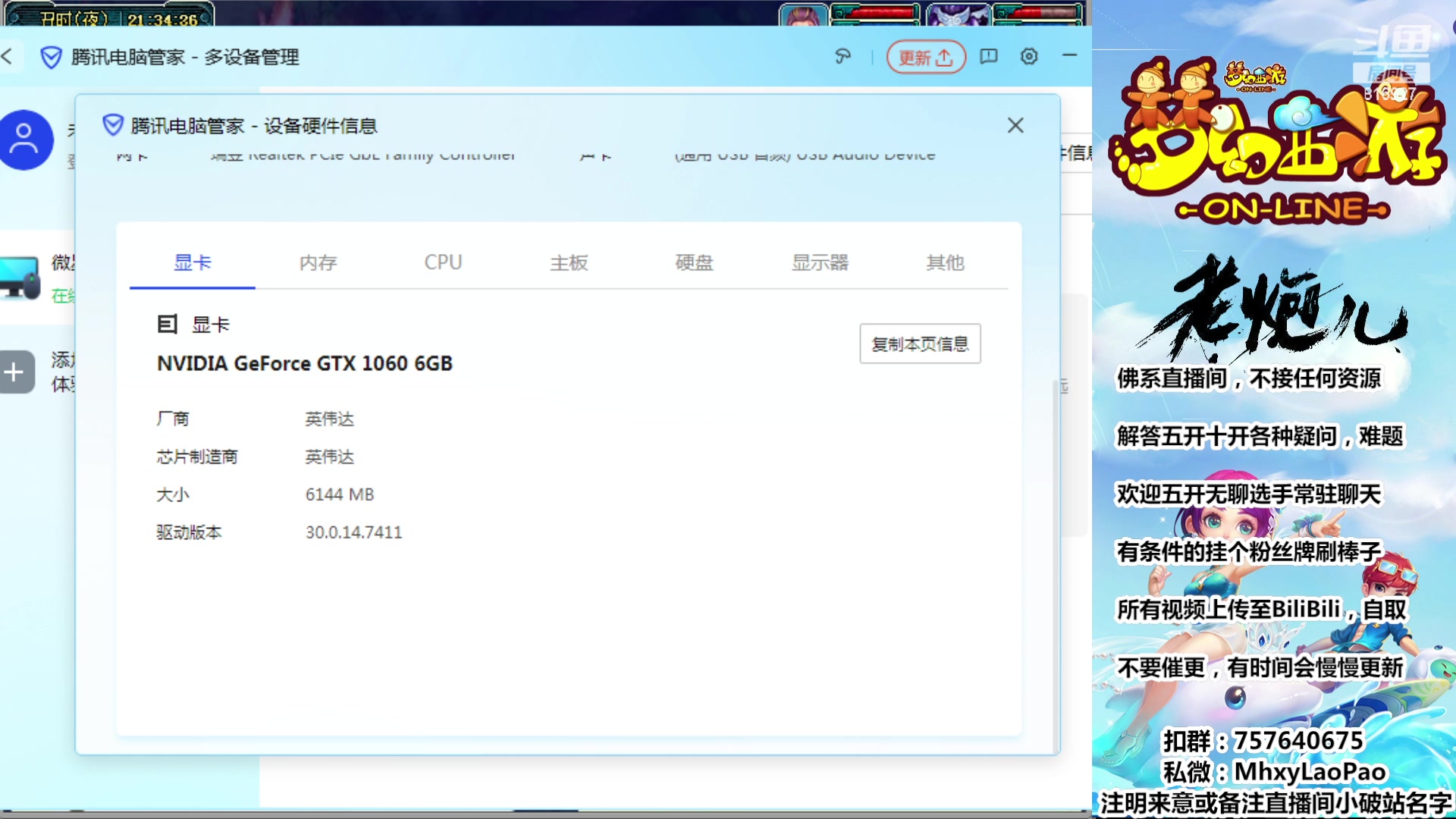Click the 芯片制造商 label
The image size is (1456, 819).
coord(197,457)
